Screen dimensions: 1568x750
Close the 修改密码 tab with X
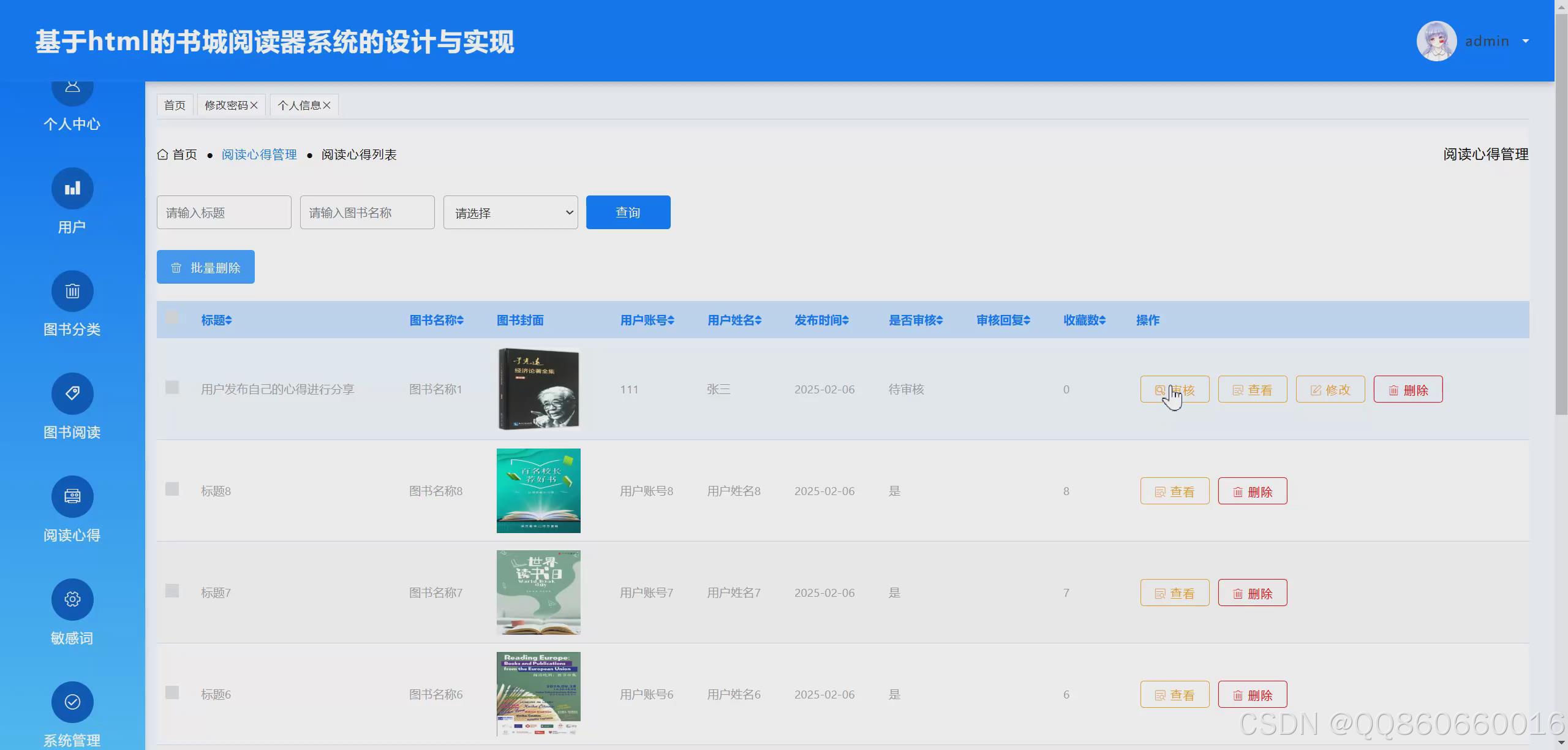(x=254, y=105)
